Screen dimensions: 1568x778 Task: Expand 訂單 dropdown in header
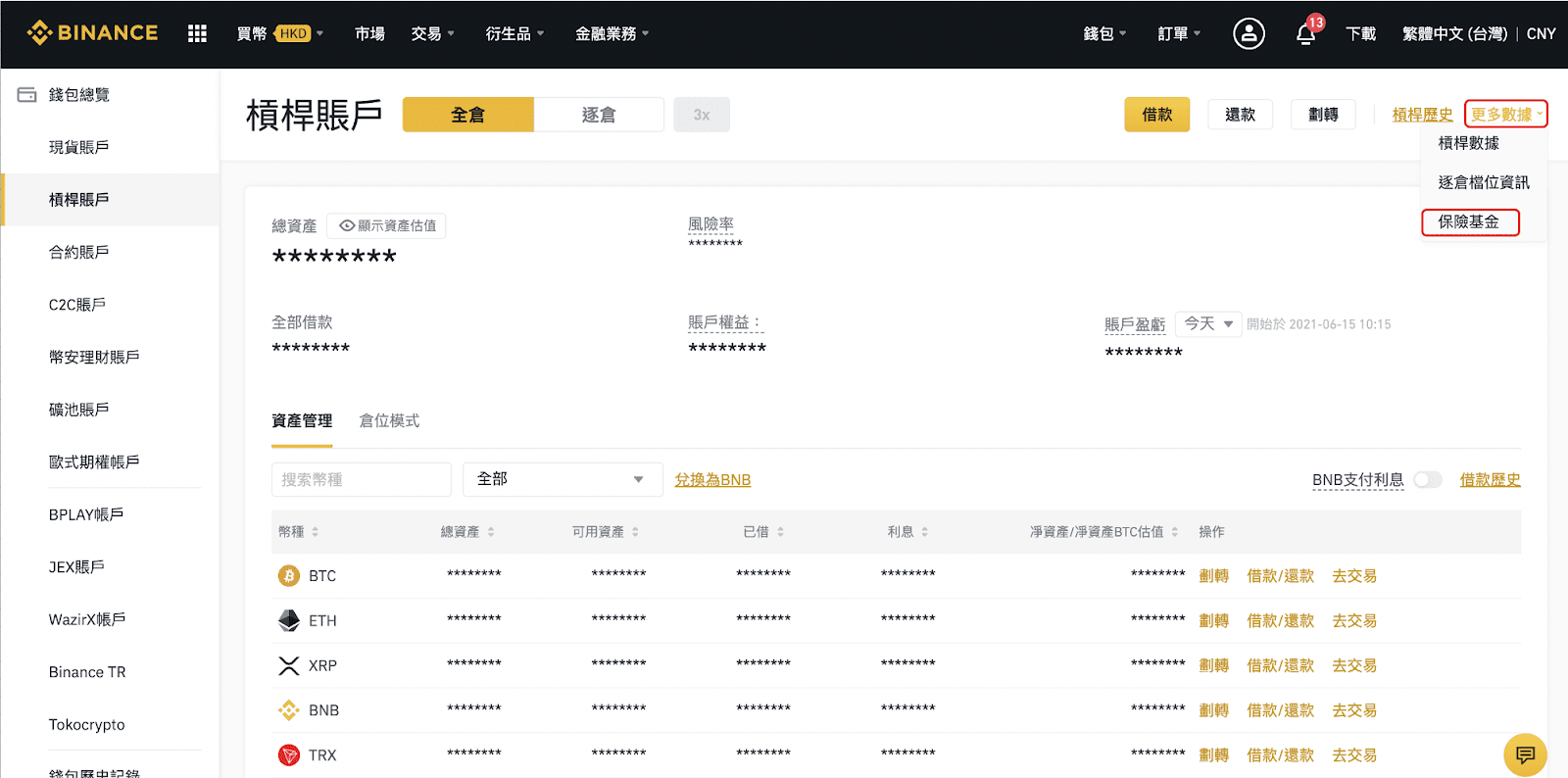coord(1179,33)
